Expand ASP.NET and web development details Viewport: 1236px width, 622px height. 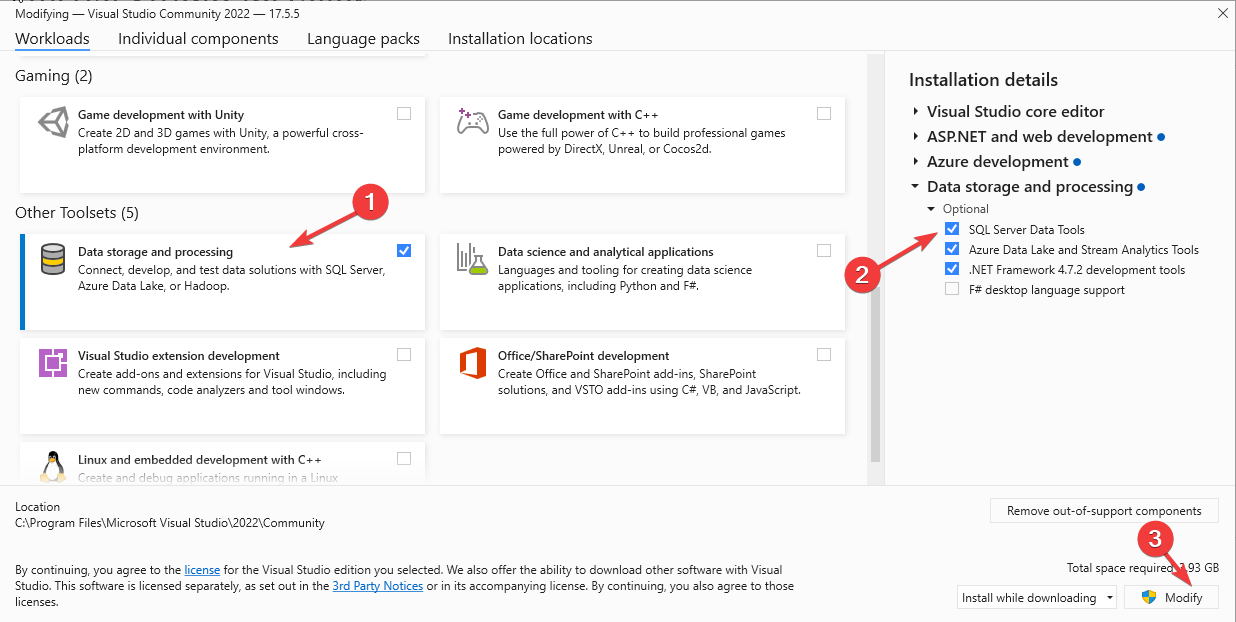pyautogui.click(x=915, y=137)
